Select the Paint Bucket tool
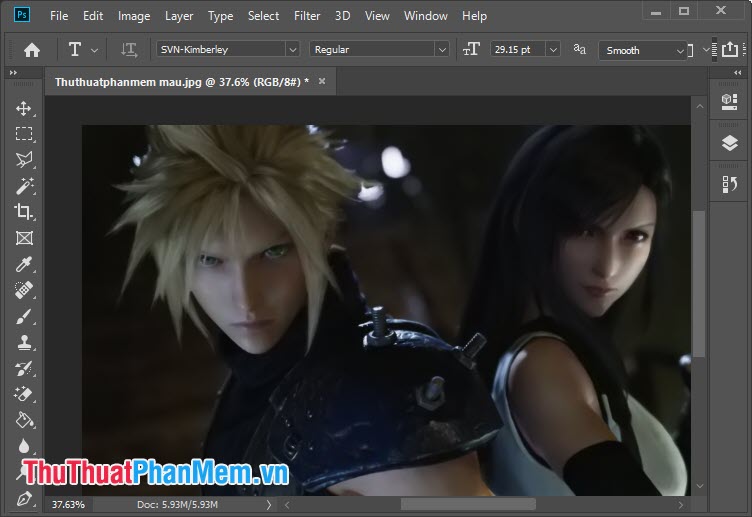The image size is (752, 517). pyautogui.click(x=24, y=421)
